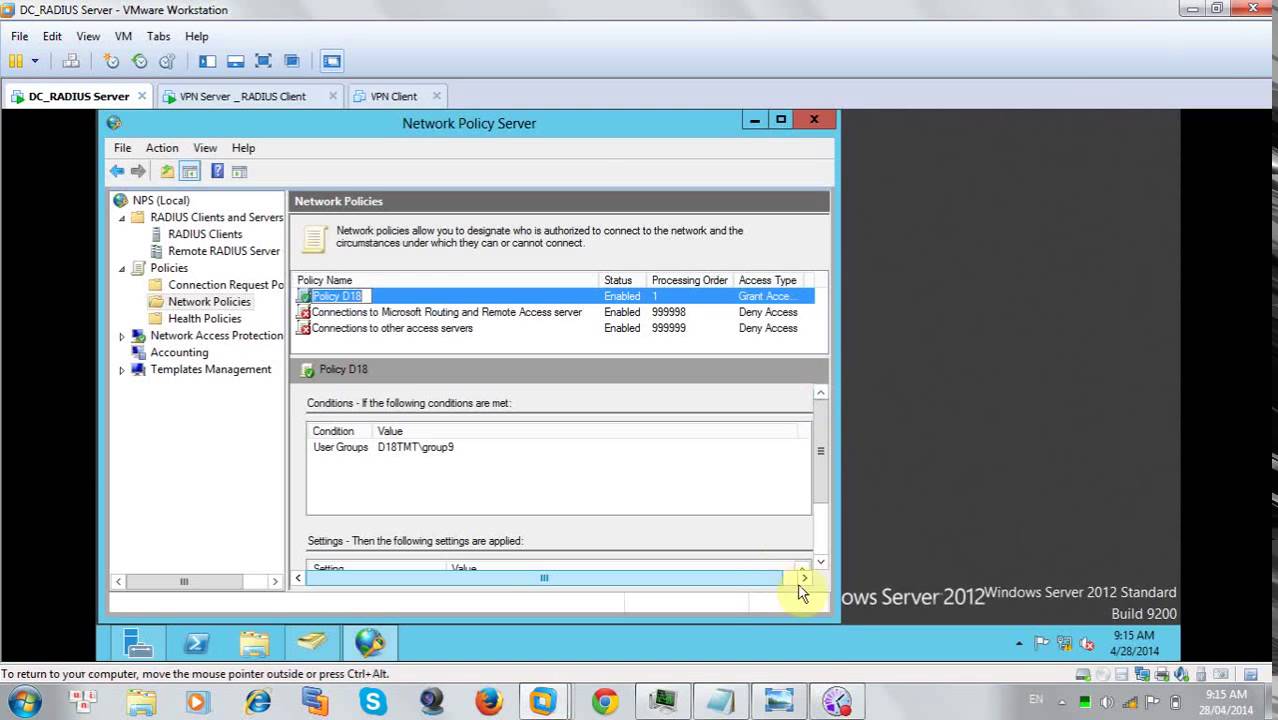The image size is (1278, 720).
Task: Click the up arrow of details pane scrollbar
Action: tap(821, 392)
